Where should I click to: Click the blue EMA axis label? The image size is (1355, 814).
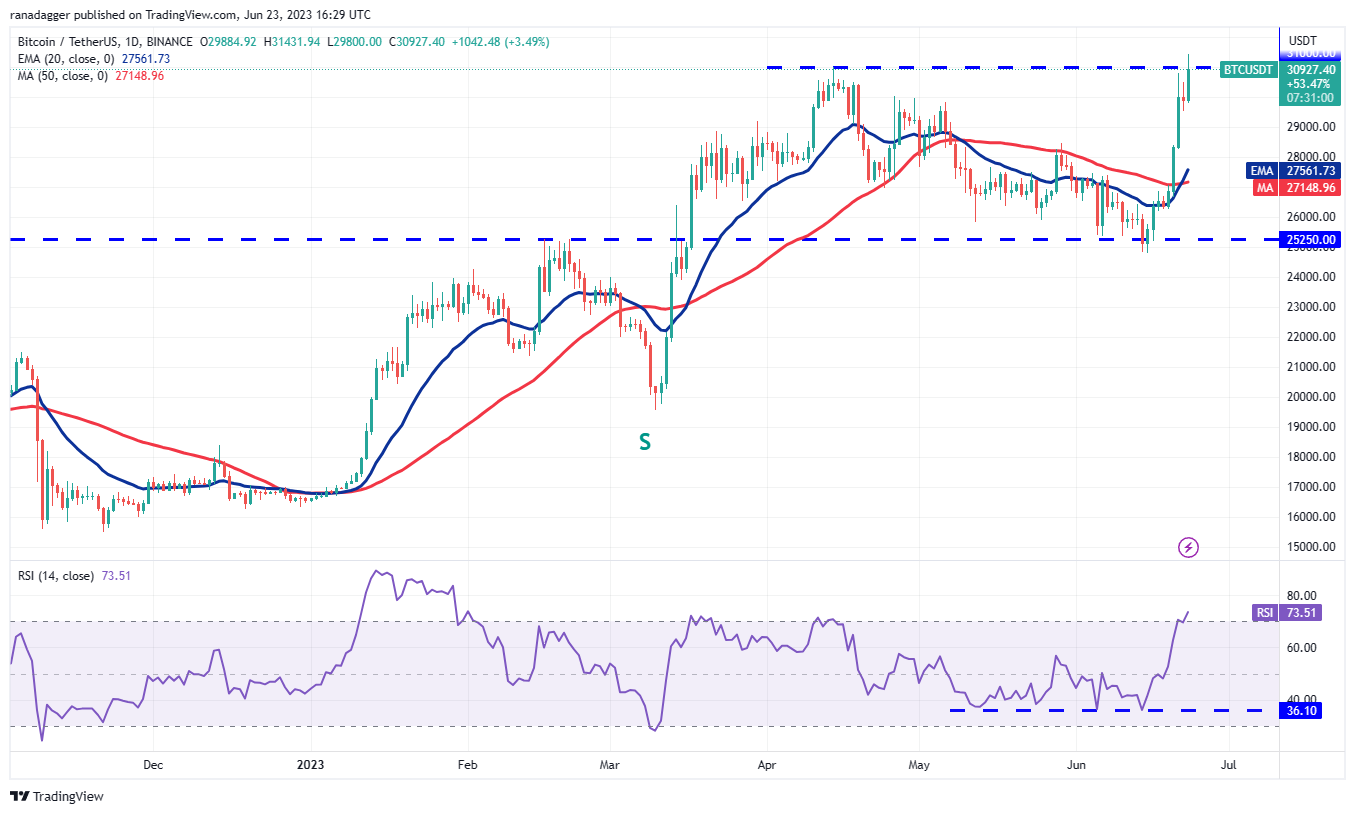[x=1261, y=171]
